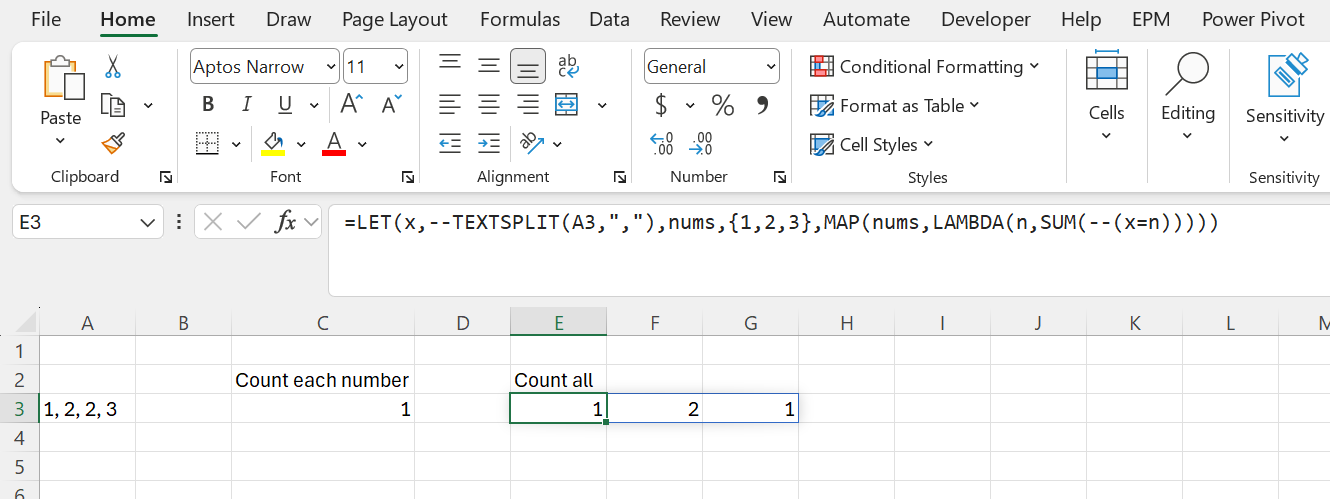Decrease font size with smaller A icon

(391, 104)
